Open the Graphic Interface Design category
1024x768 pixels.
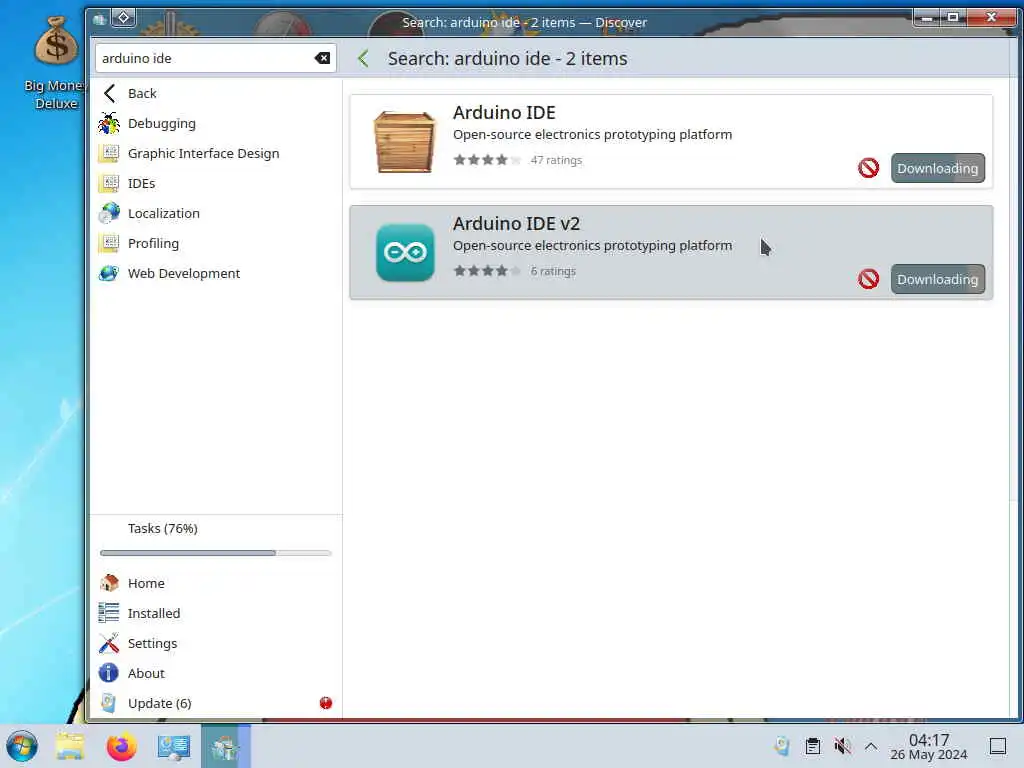point(216,153)
